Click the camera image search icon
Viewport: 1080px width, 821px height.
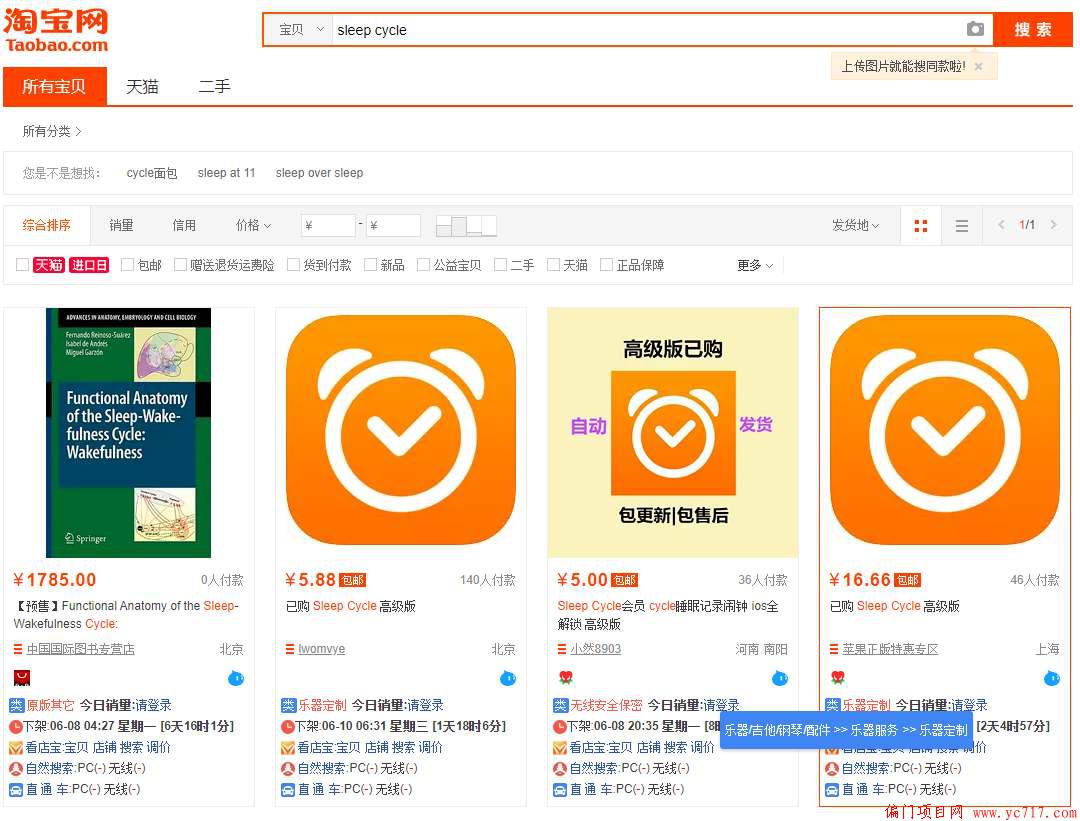click(975, 29)
